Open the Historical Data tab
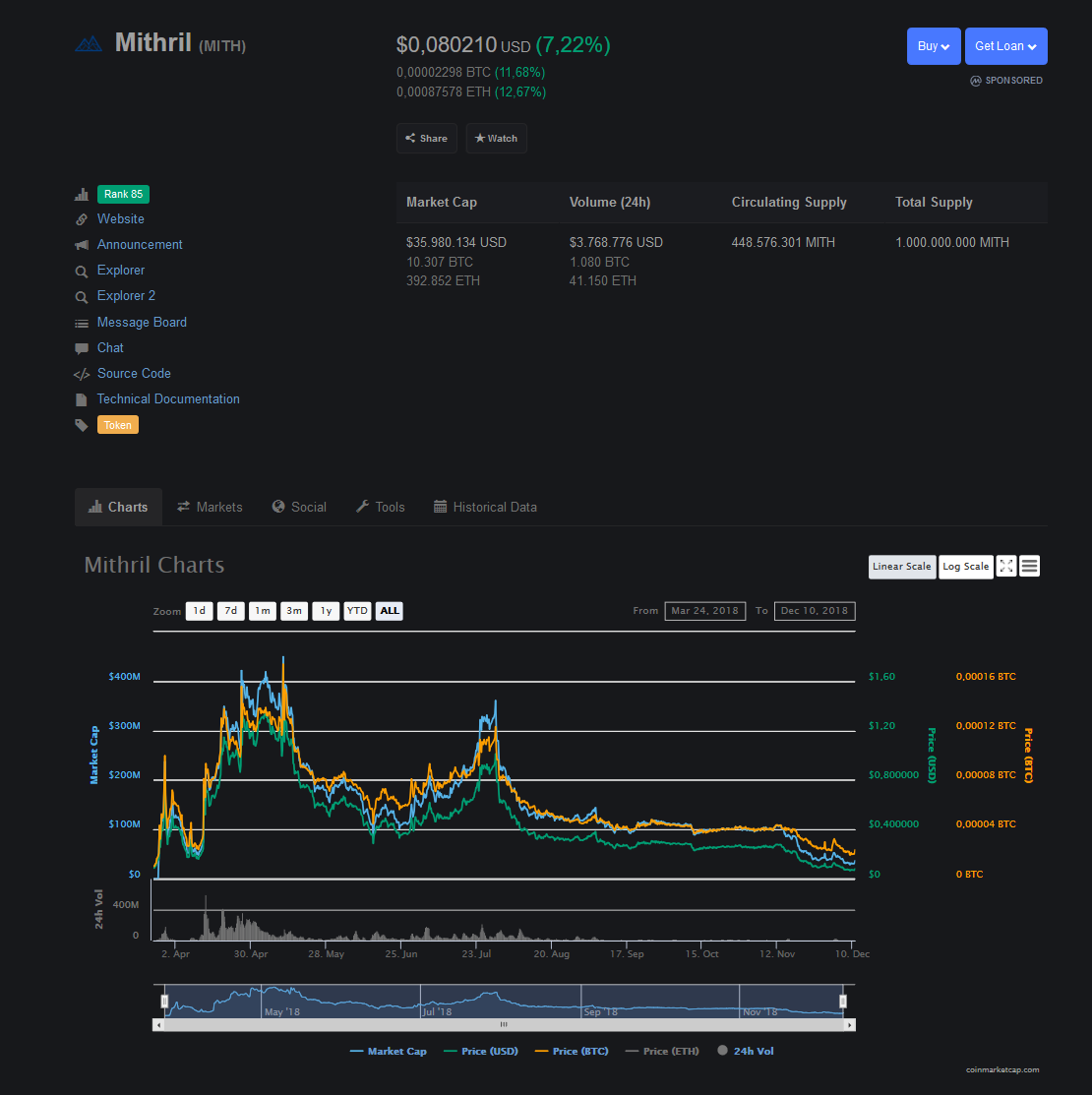Screen dimensions: 1092x1095 coord(485,507)
